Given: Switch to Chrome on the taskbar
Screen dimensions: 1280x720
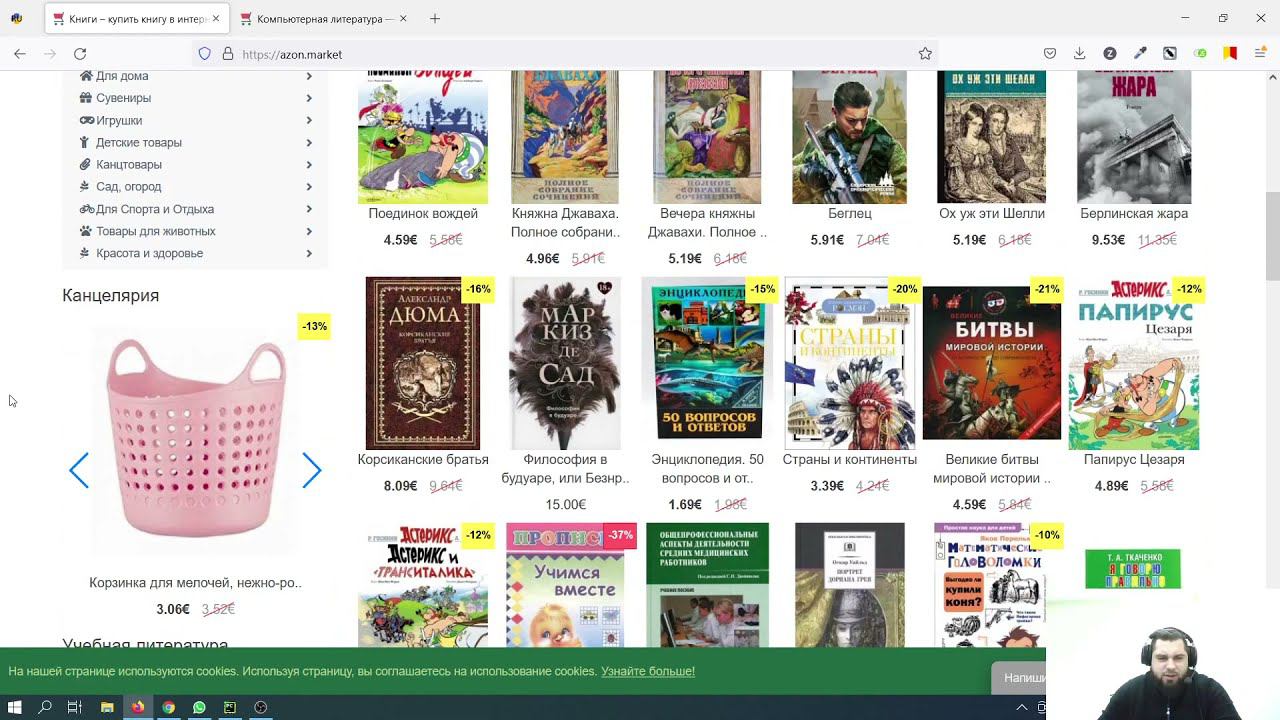Looking at the screenshot, I should 168,707.
